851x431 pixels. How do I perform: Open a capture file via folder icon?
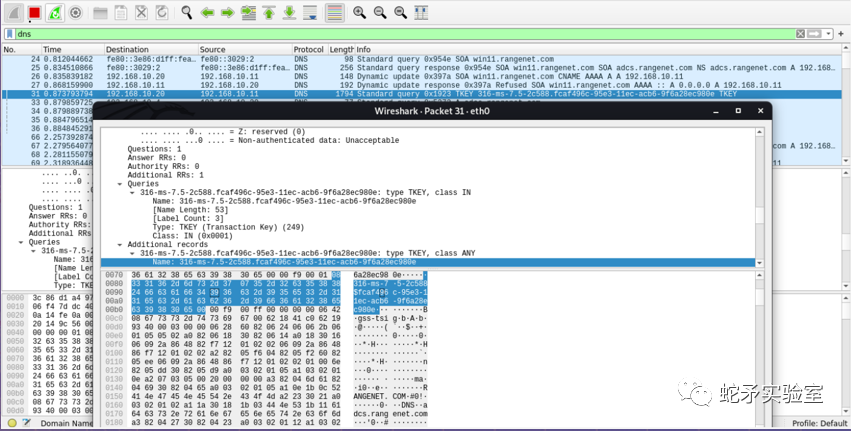tap(100, 13)
